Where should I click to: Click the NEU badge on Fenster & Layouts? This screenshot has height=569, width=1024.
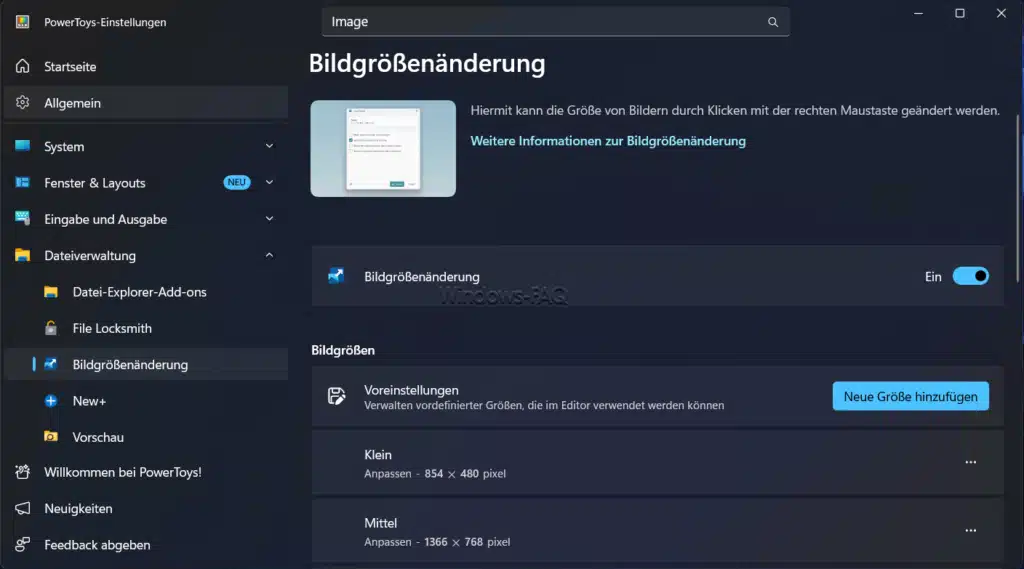pyautogui.click(x=237, y=182)
